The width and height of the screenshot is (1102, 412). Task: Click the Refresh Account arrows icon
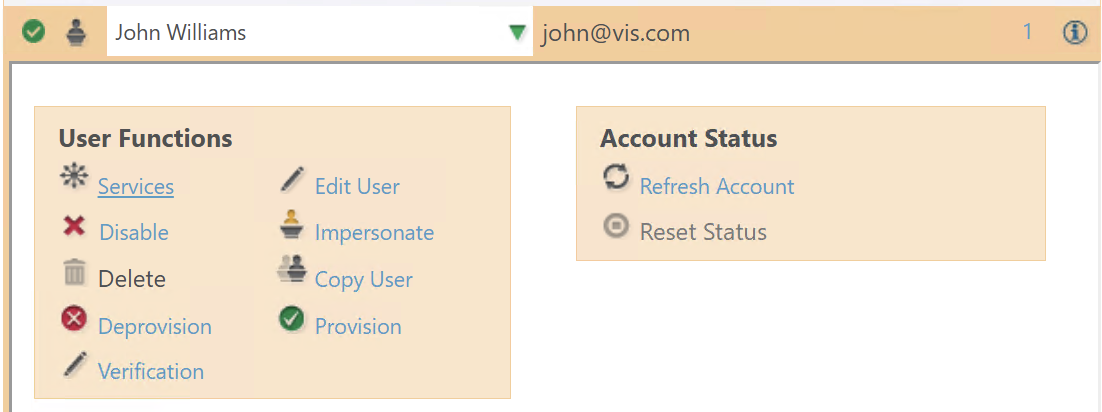tap(616, 178)
